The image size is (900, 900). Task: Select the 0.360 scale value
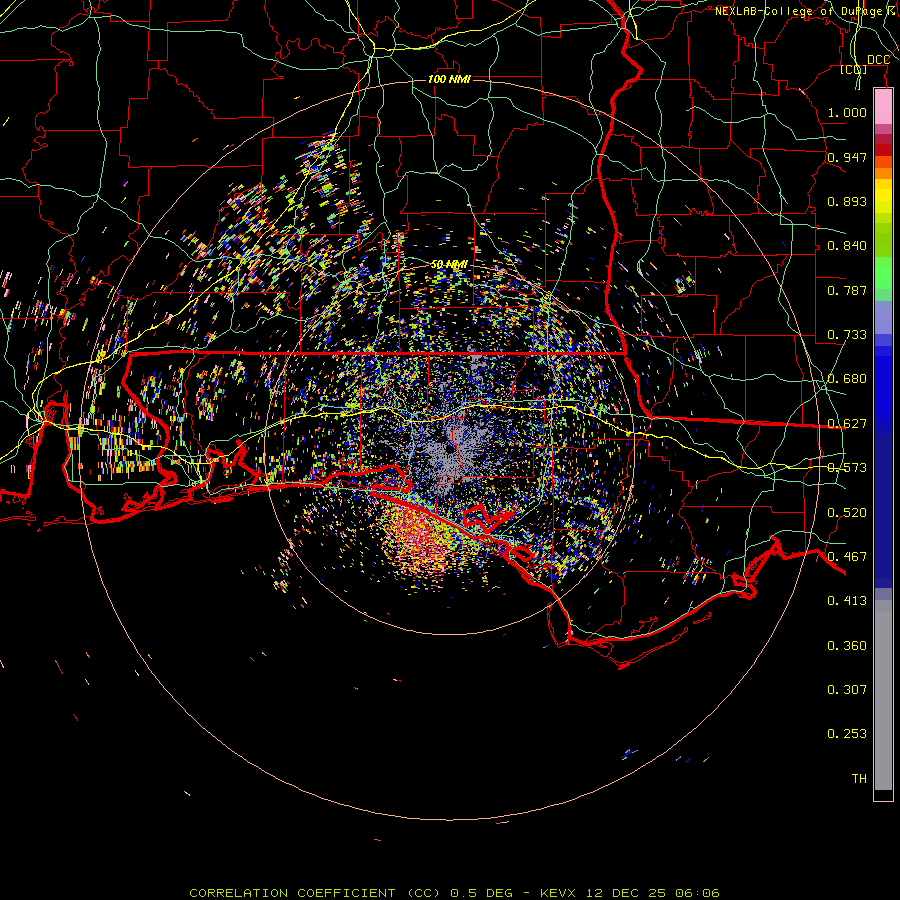coord(847,646)
